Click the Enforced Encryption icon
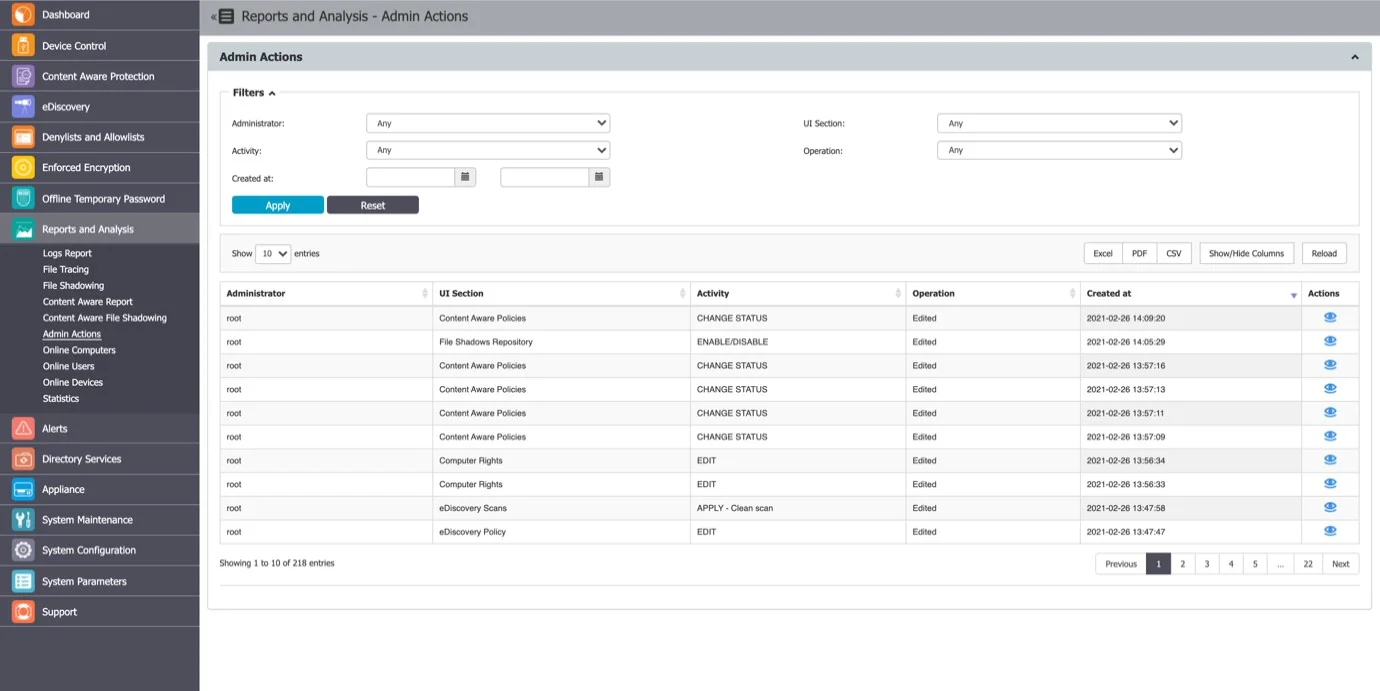 pos(23,168)
